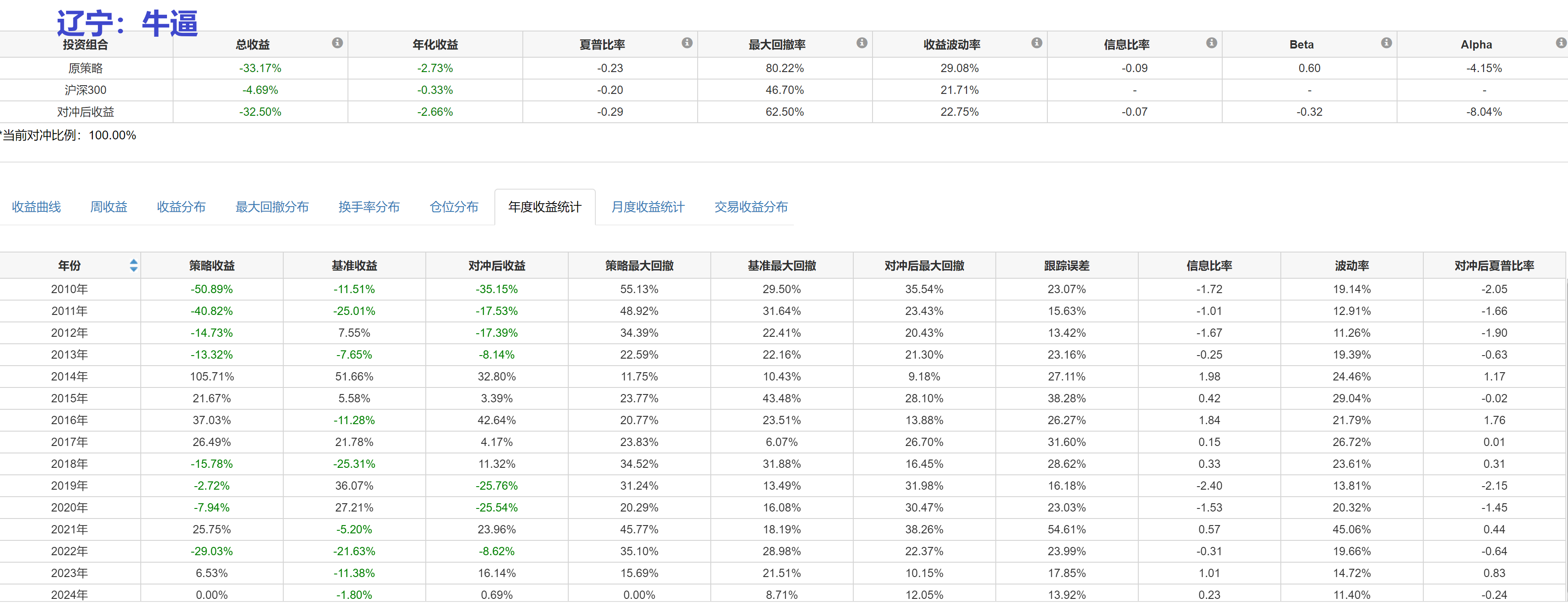
Task: Select 月度收益统计 tab
Action: point(648,207)
